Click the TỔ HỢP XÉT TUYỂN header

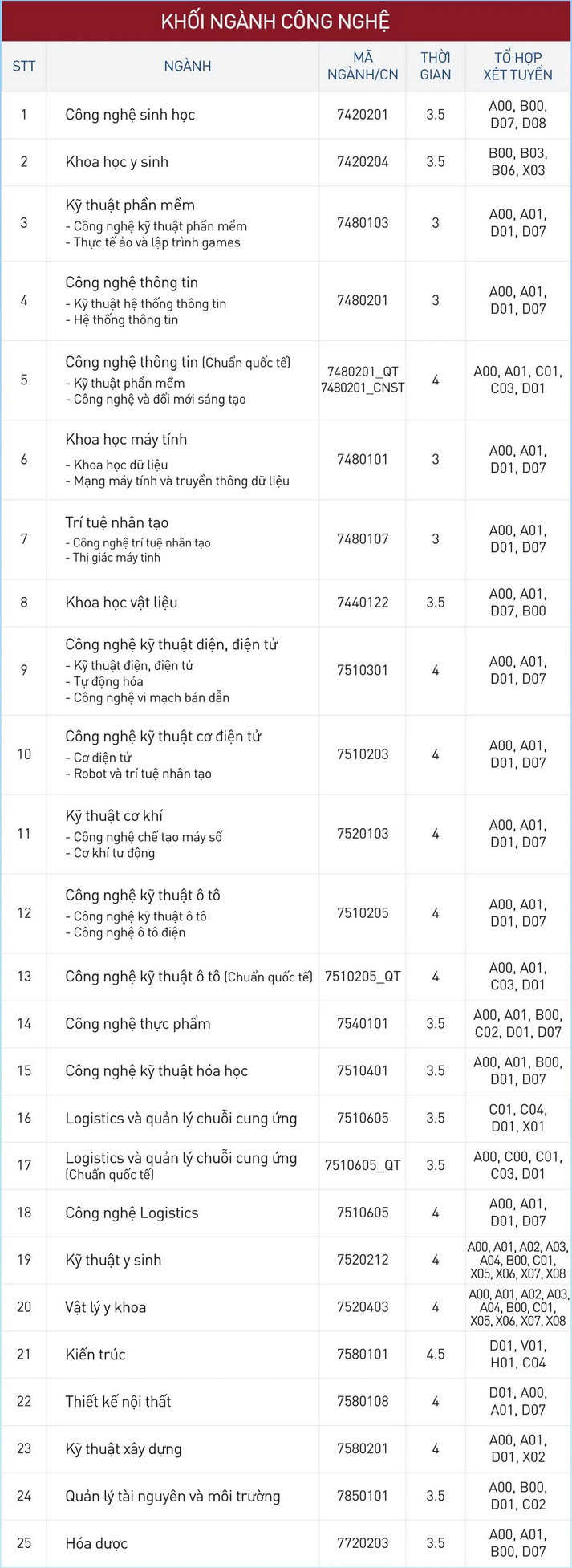point(517,66)
